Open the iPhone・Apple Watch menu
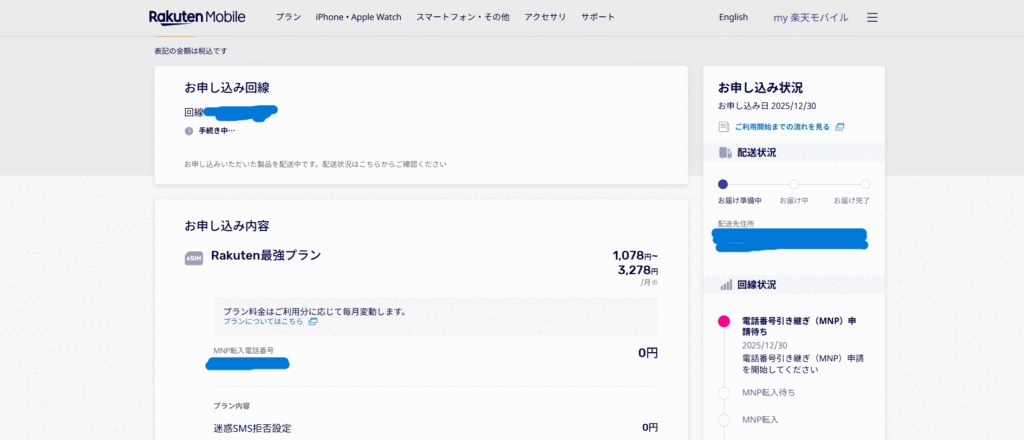This screenshot has height=440, width=1024. (358, 17)
